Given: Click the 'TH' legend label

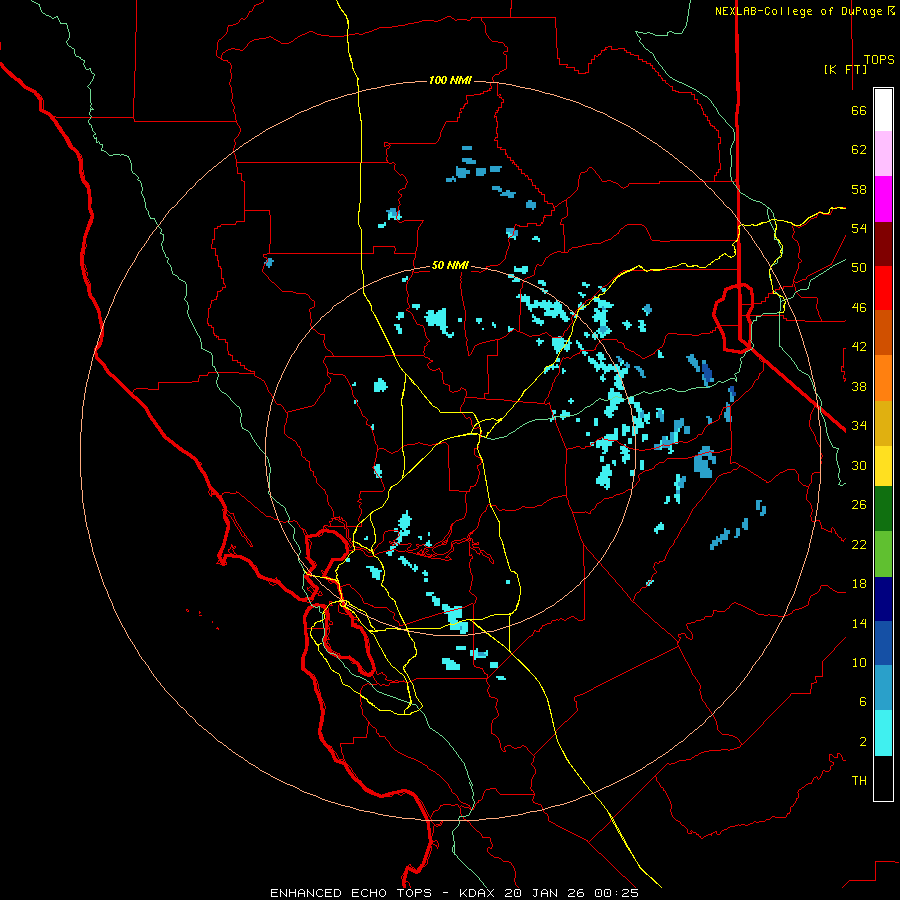Looking at the screenshot, I should click(859, 781).
